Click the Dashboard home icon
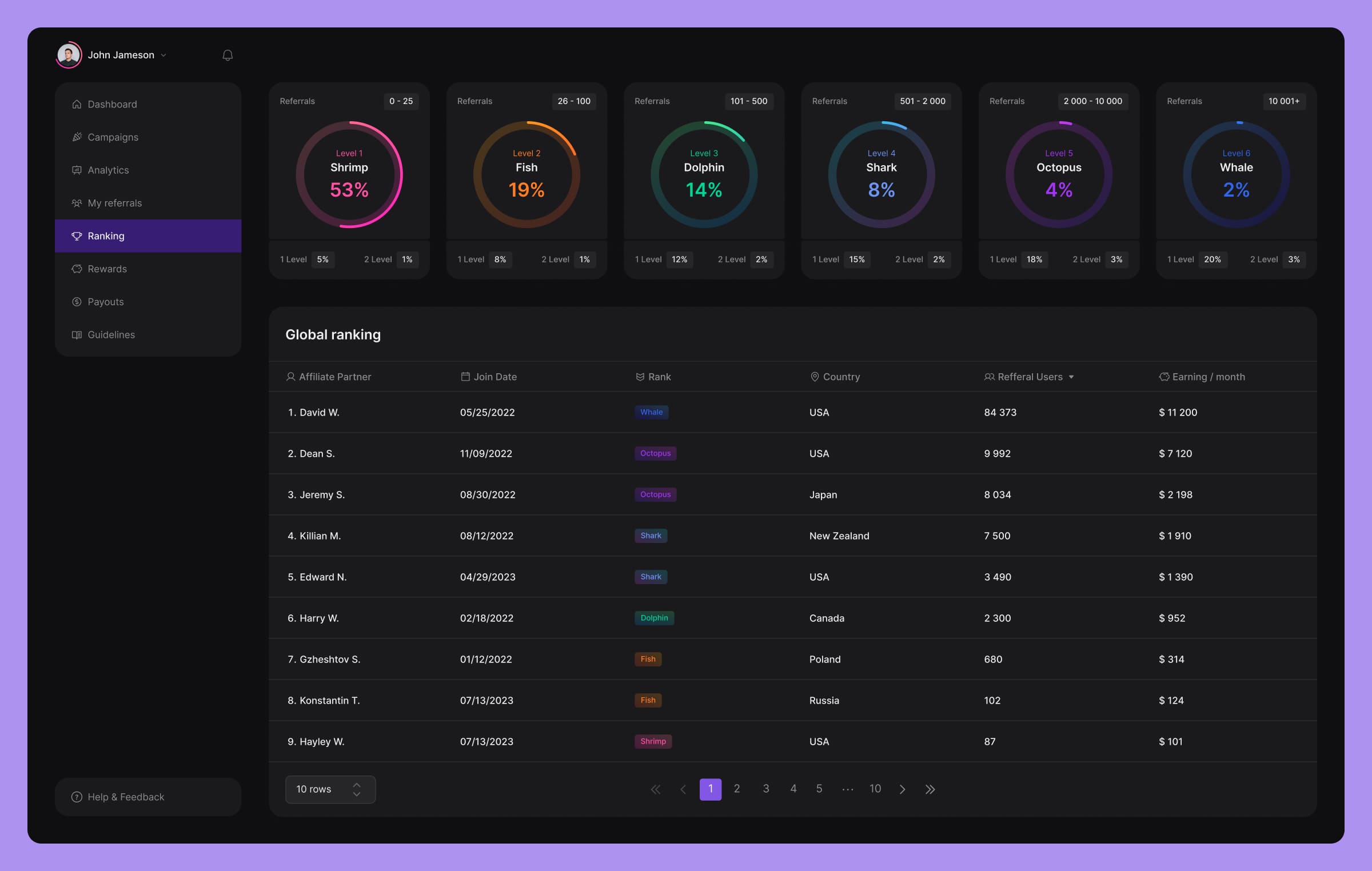 [77, 104]
